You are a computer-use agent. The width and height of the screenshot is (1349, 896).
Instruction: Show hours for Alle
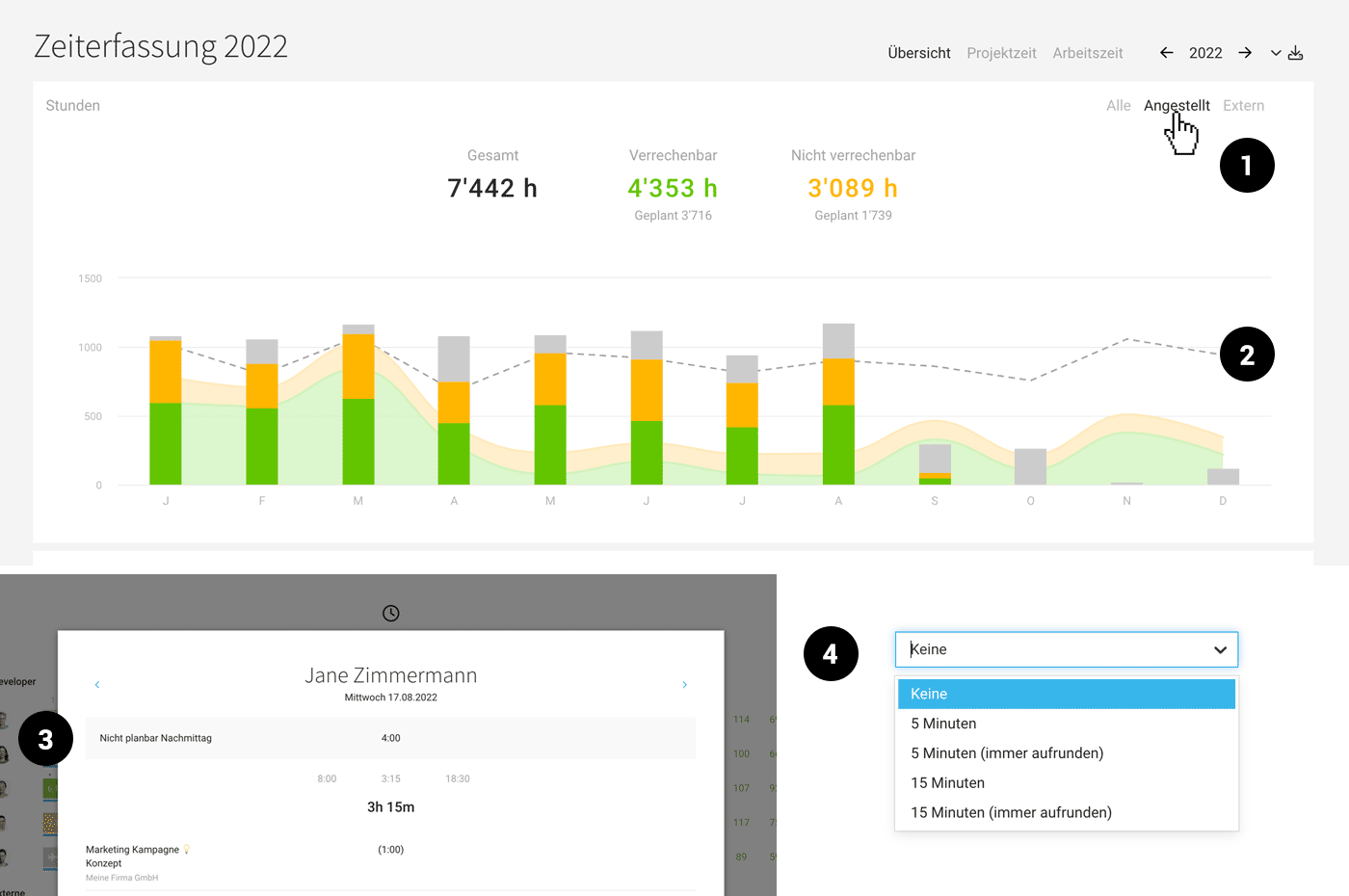[x=1119, y=106]
